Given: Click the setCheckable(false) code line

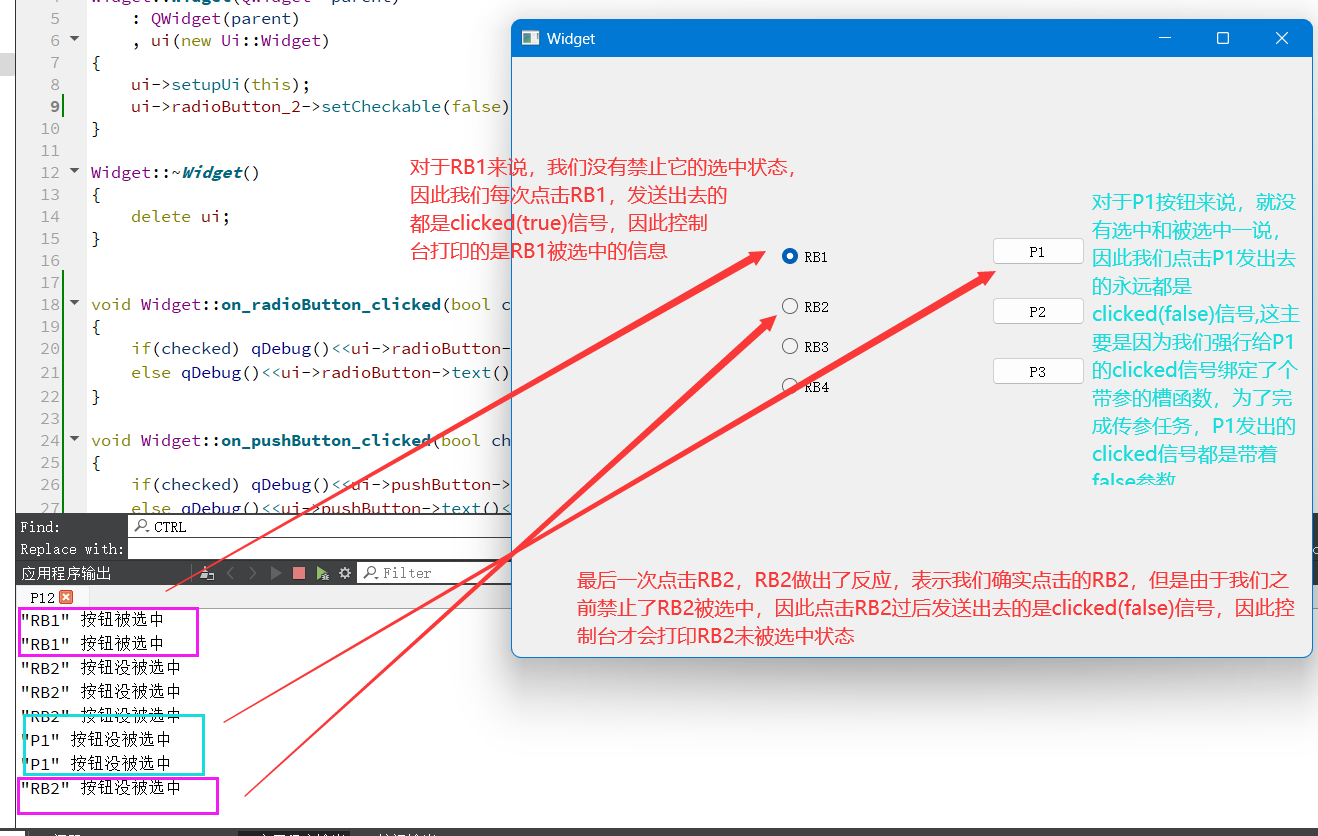Looking at the screenshot, I should pos(320,106).
